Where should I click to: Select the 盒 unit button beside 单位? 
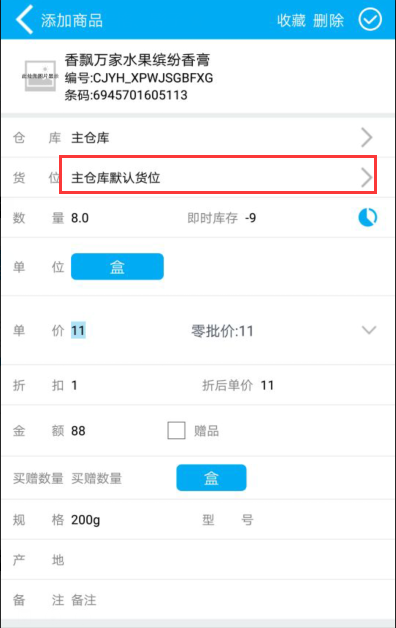(x=117, y=266)
